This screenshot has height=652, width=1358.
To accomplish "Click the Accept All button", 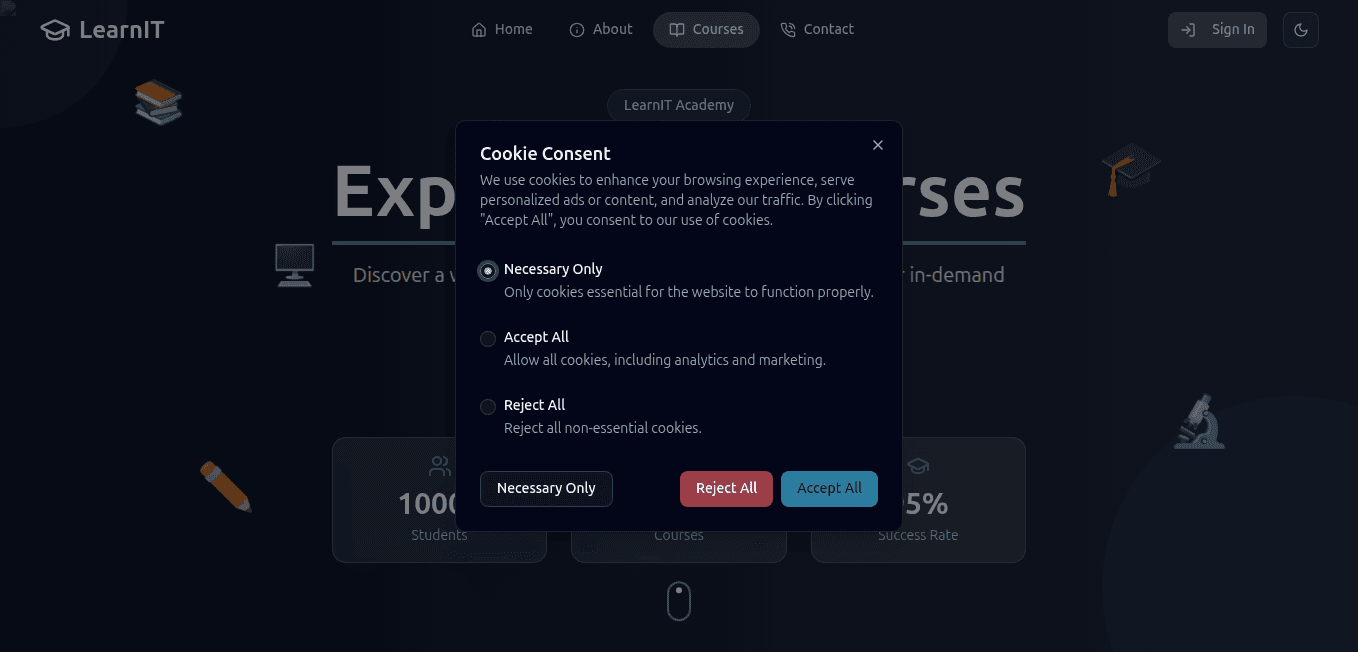I will pos(829,488).
